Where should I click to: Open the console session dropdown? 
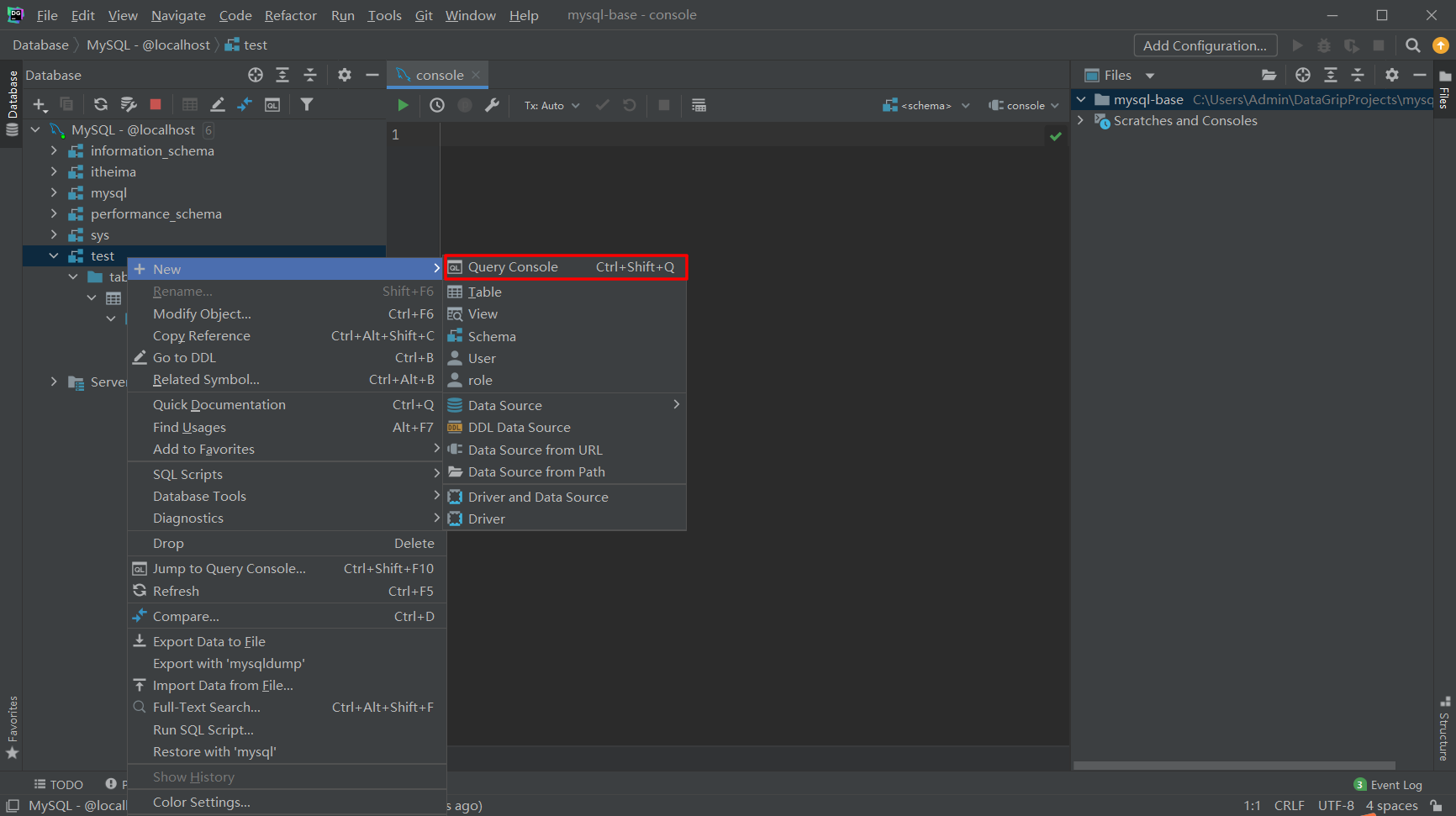point(1024,106)
